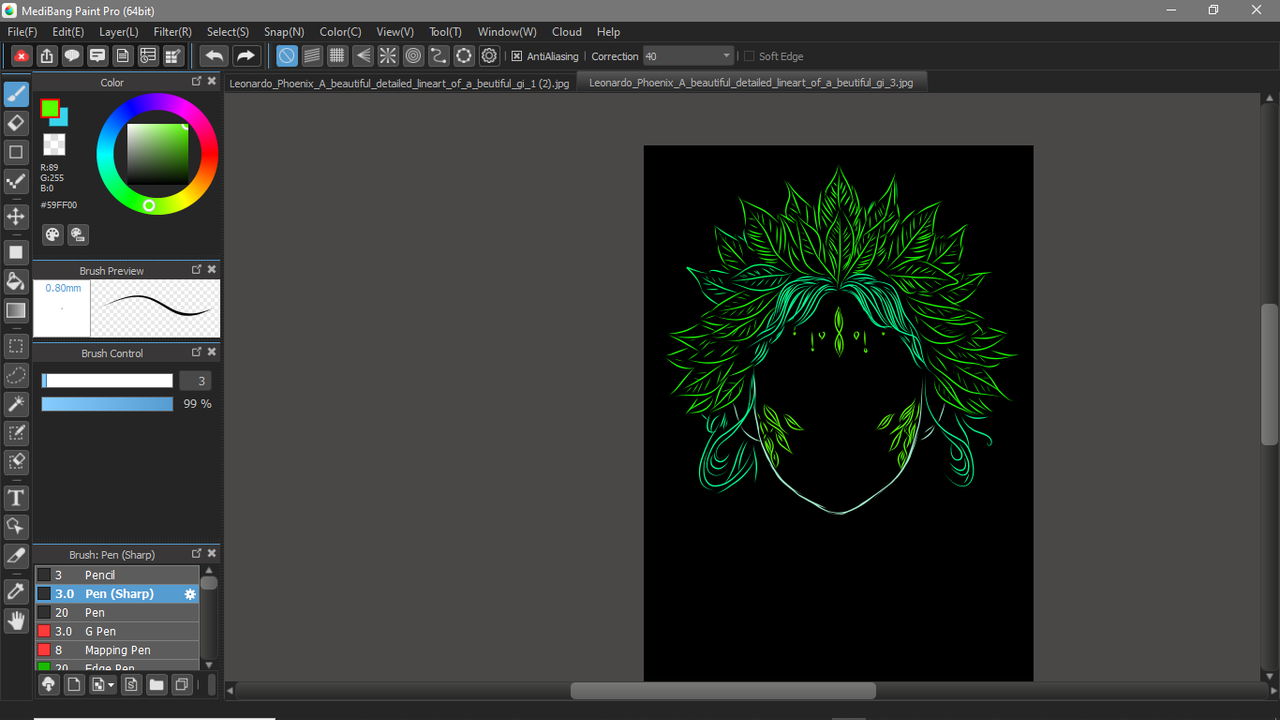1280x720 pixels.
Task: Select the Hand pan tool
Action: coord(16,620)
